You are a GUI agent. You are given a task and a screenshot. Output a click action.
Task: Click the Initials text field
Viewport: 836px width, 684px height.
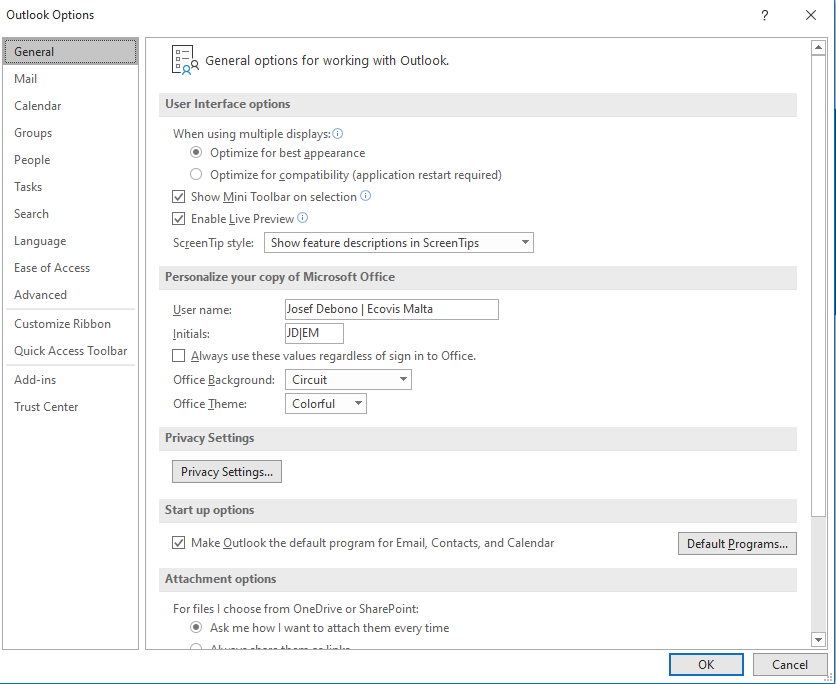(315, 333)
